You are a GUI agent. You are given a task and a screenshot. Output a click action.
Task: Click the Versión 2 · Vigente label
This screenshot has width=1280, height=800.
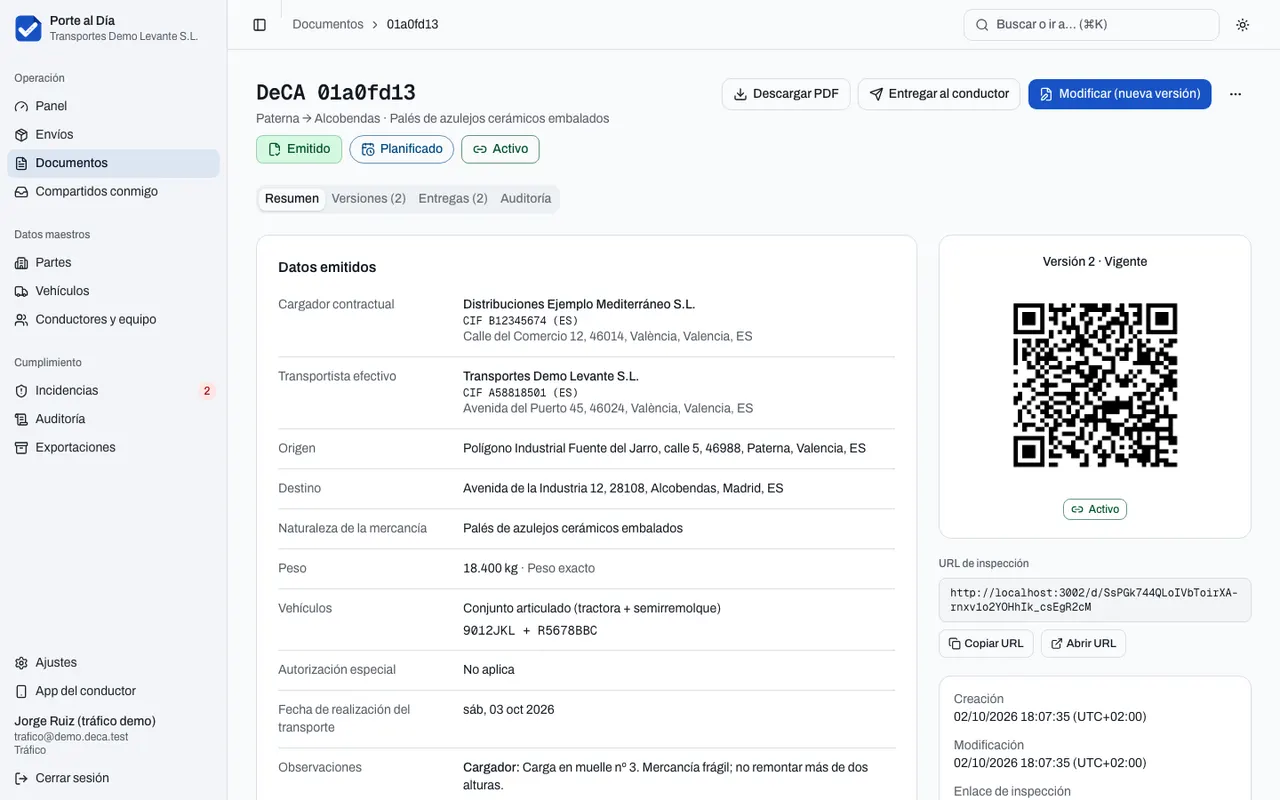click(x=1095, y=262)
